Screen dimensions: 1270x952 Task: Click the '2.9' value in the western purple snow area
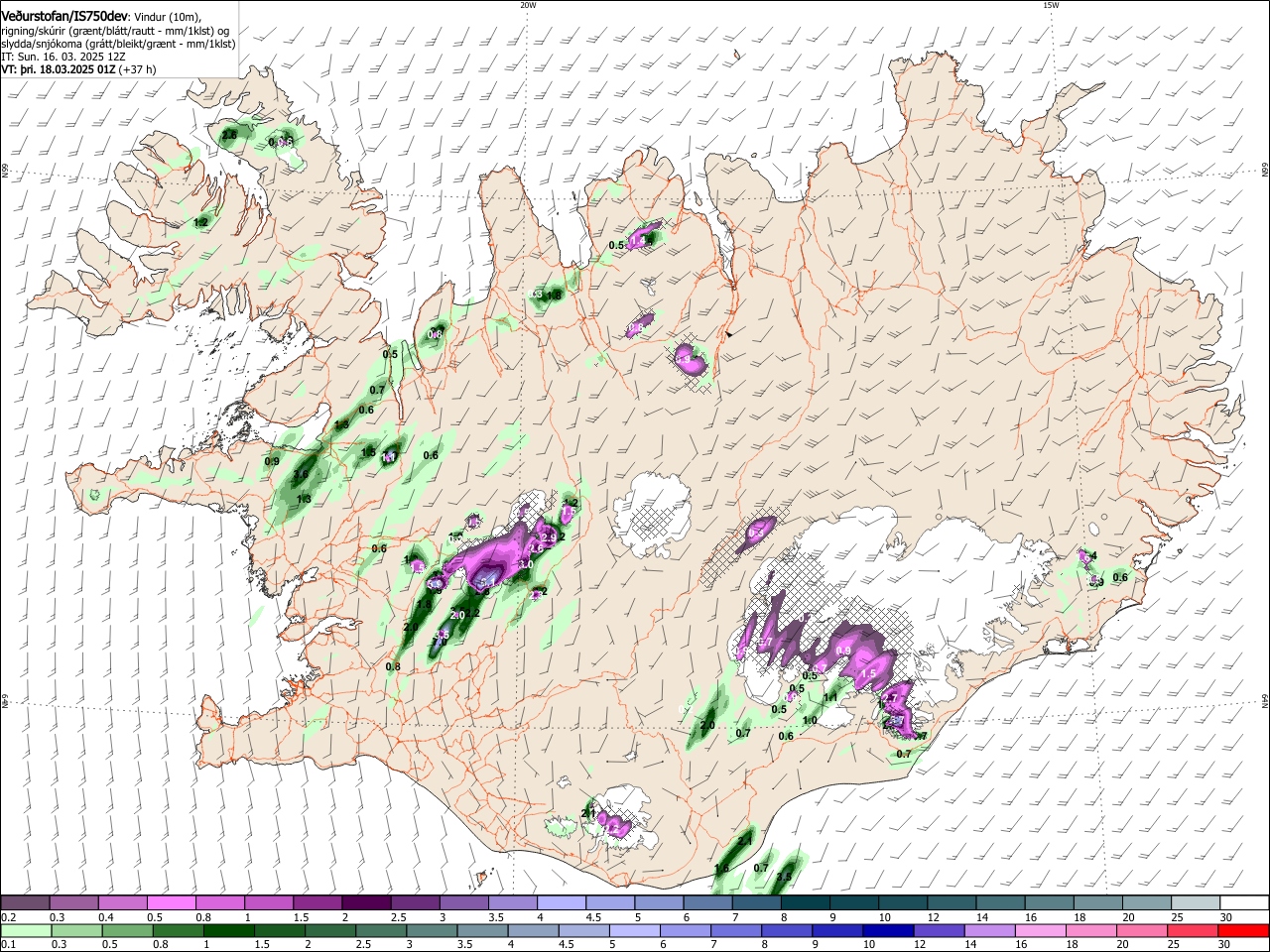549,536
